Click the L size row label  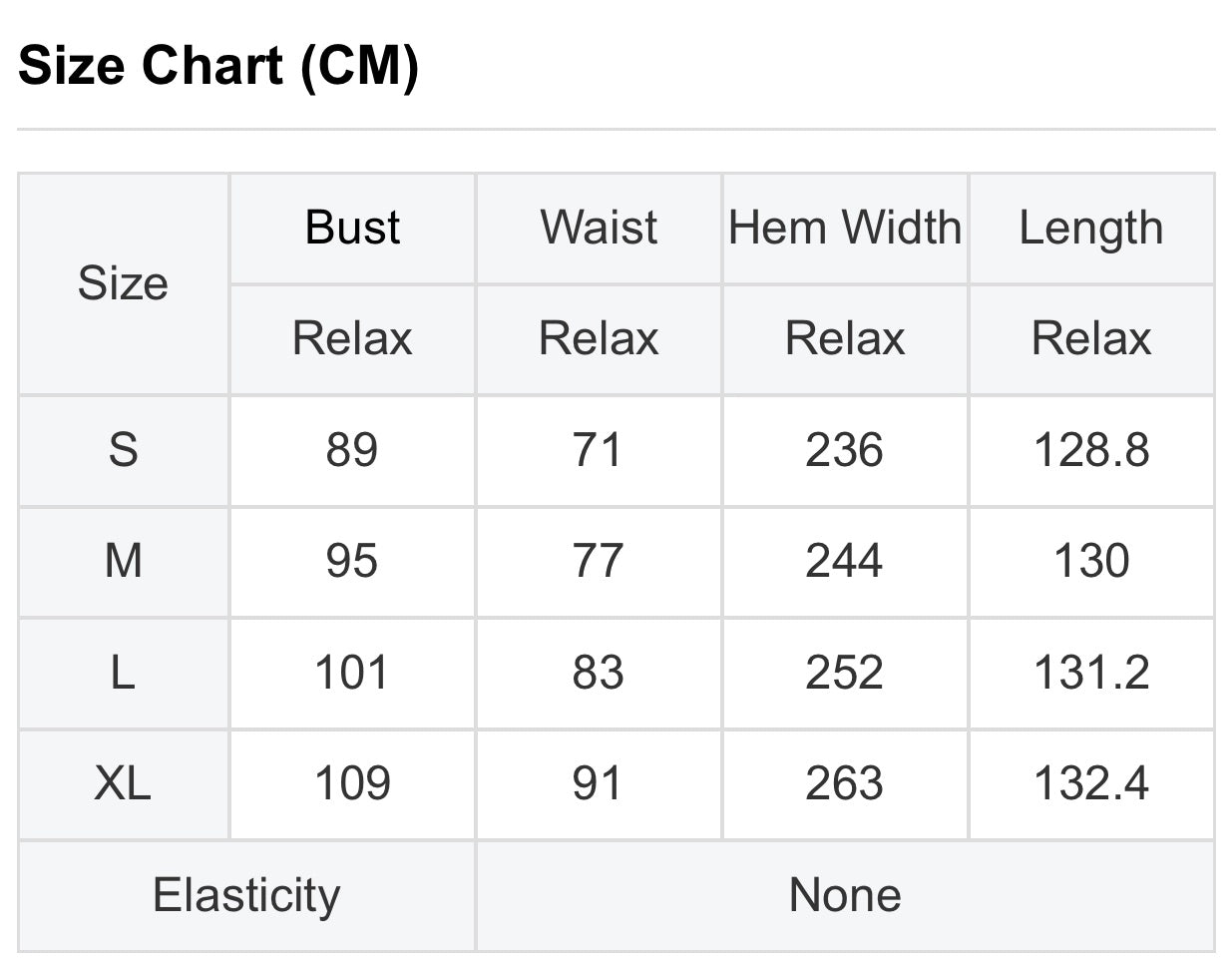click(x=123, y=673)
